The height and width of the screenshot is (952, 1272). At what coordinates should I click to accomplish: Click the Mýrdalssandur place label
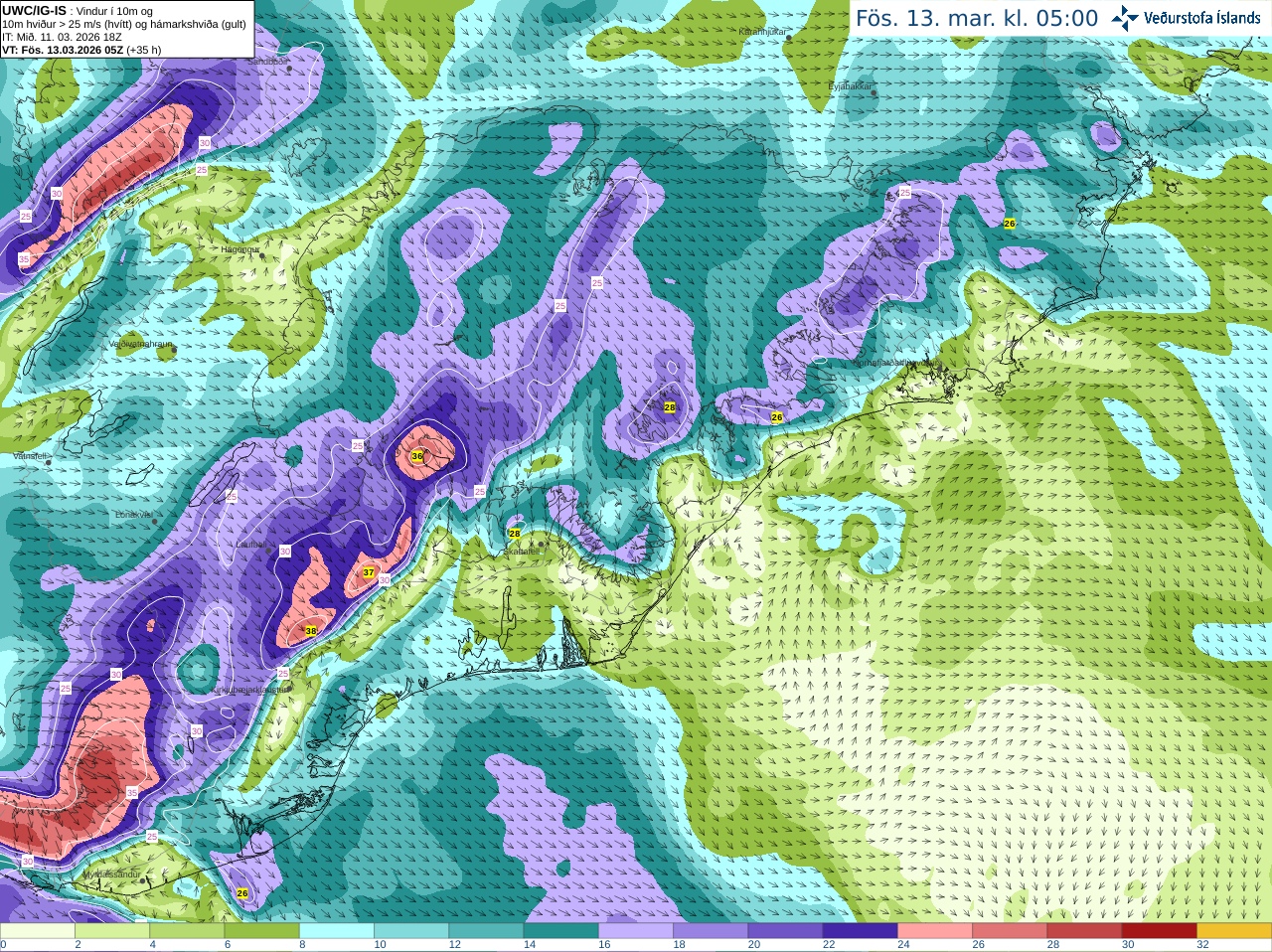(x=110, y=874)
